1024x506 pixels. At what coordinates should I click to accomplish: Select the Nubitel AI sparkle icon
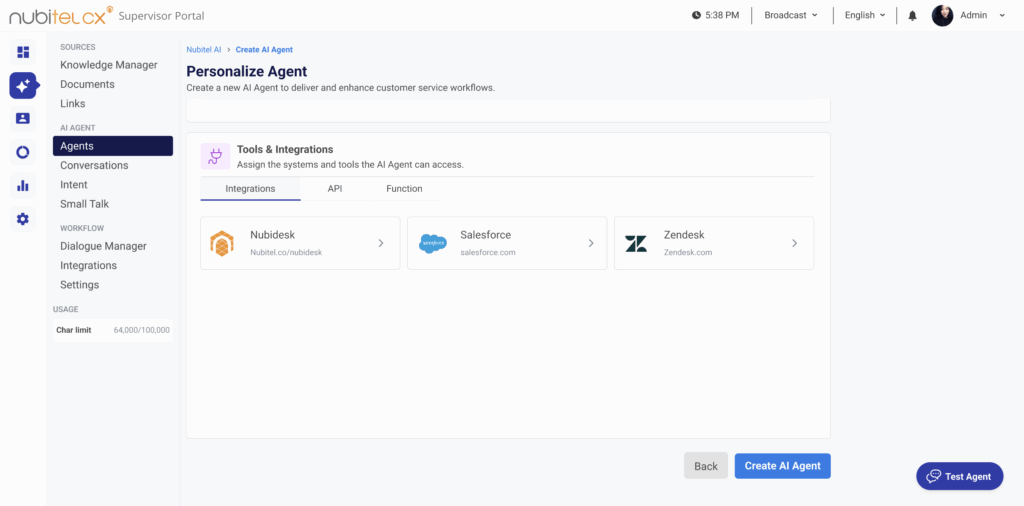[x=23, y=86]
